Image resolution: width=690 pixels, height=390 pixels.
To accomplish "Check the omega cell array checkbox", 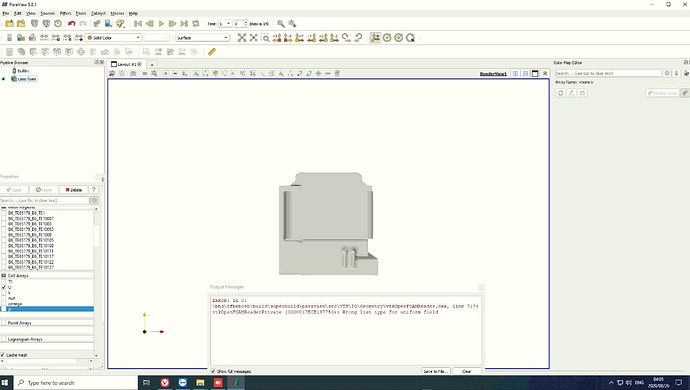I will click(4, 304).
